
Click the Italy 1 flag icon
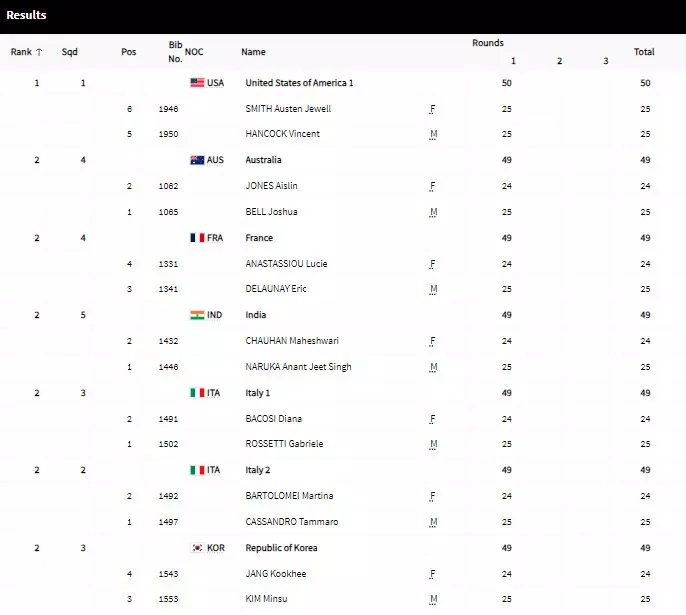pyautogui.click(x=197, y=393)
